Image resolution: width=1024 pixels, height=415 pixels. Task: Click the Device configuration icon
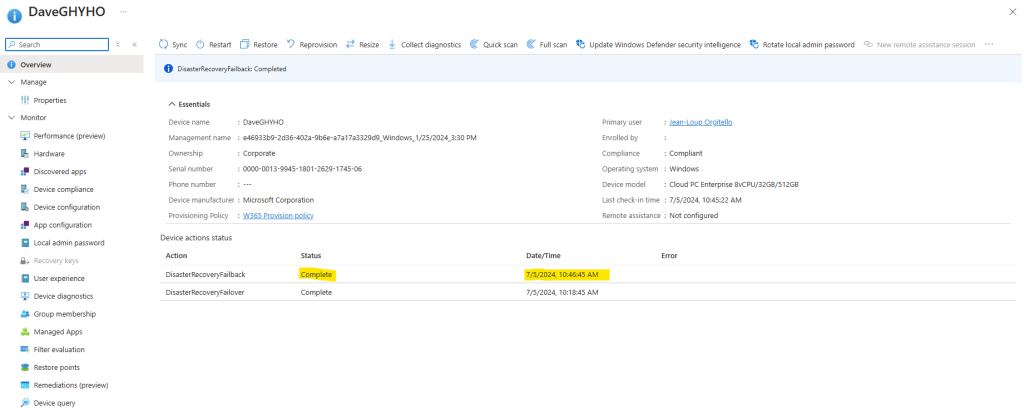coord(25,207)
